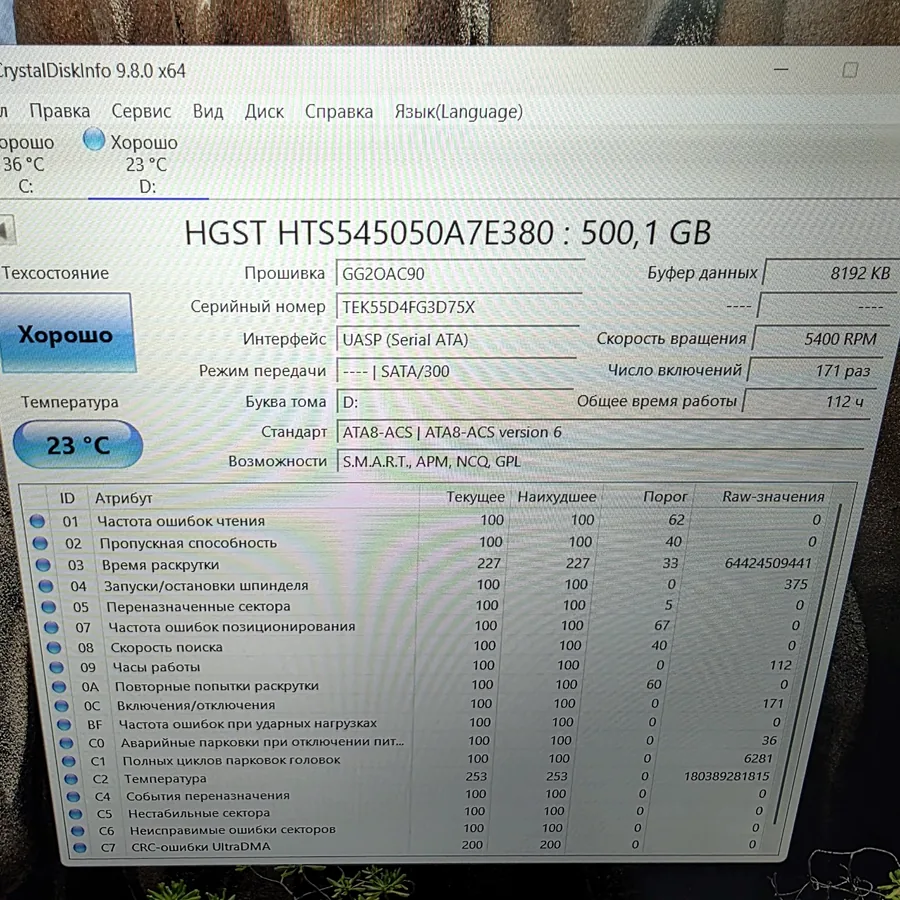Click the power-on count 171 раз
Screen dimensions: 900x900
tap(812, 370)
